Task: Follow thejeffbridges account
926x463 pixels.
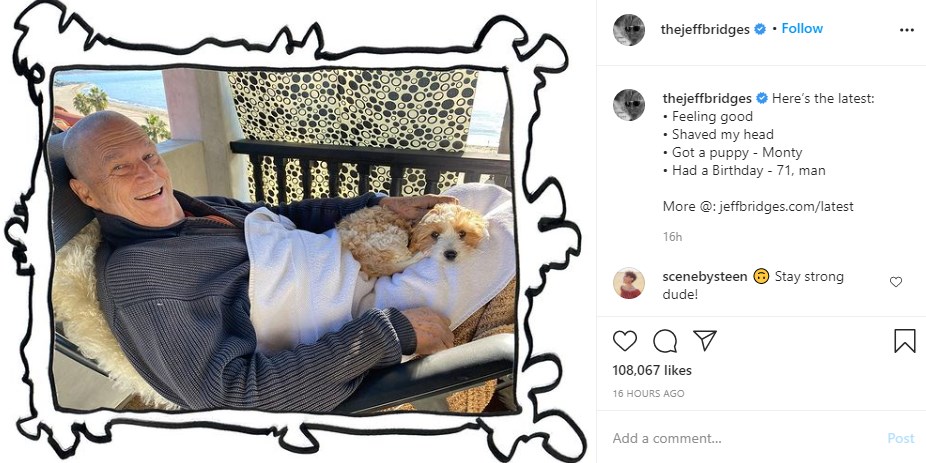Action: 802,28
